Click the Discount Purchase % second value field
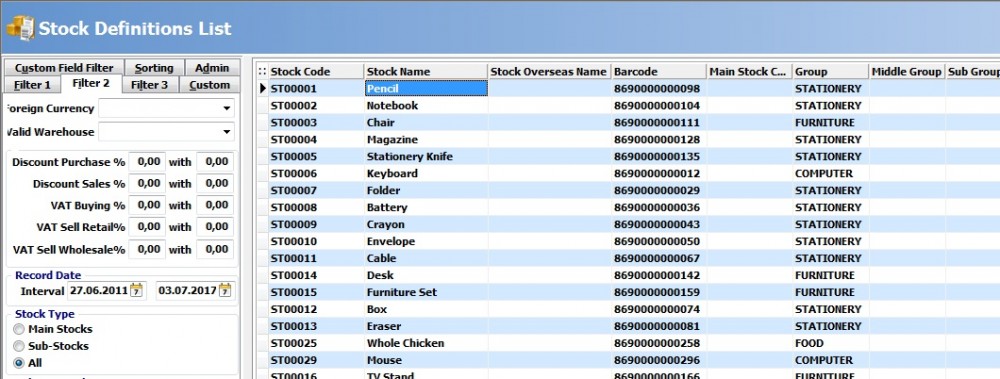The height and width of the screenshot is (379, 1000). coord(215,162)
